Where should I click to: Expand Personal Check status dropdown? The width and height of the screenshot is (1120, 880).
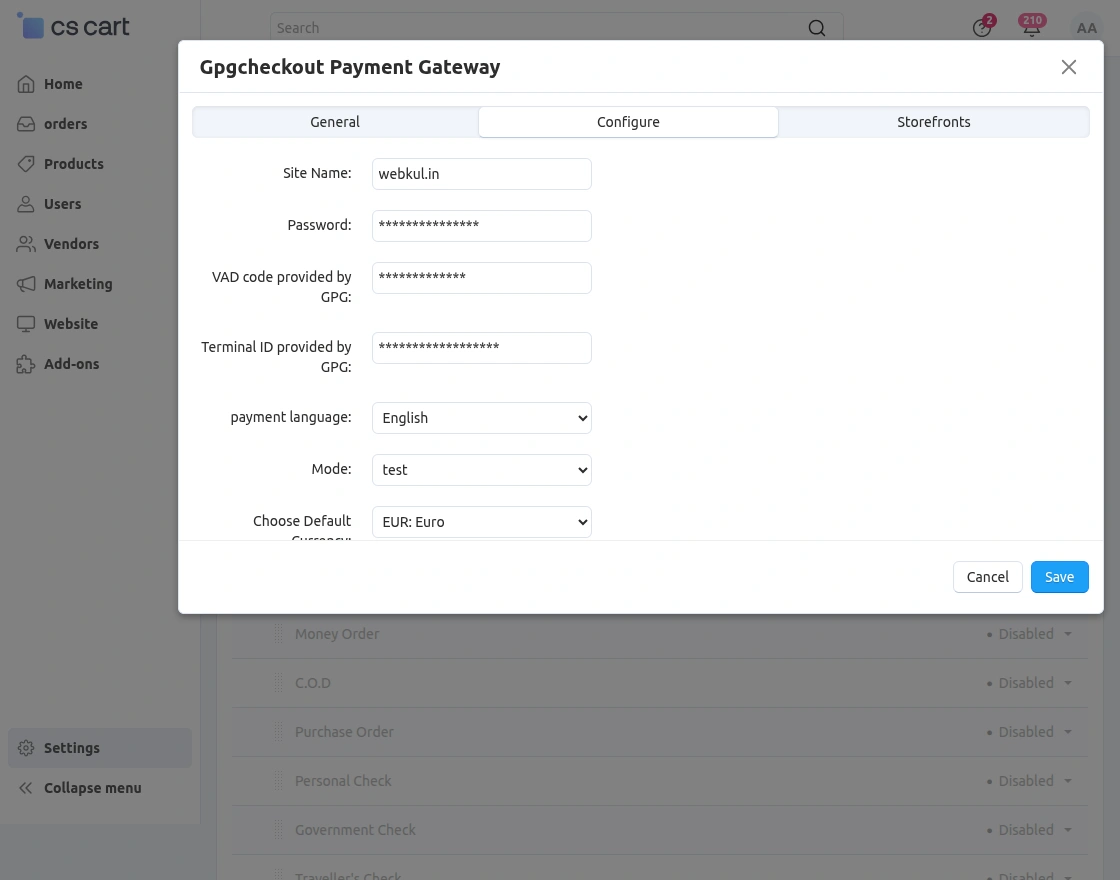pos(1029,781)
